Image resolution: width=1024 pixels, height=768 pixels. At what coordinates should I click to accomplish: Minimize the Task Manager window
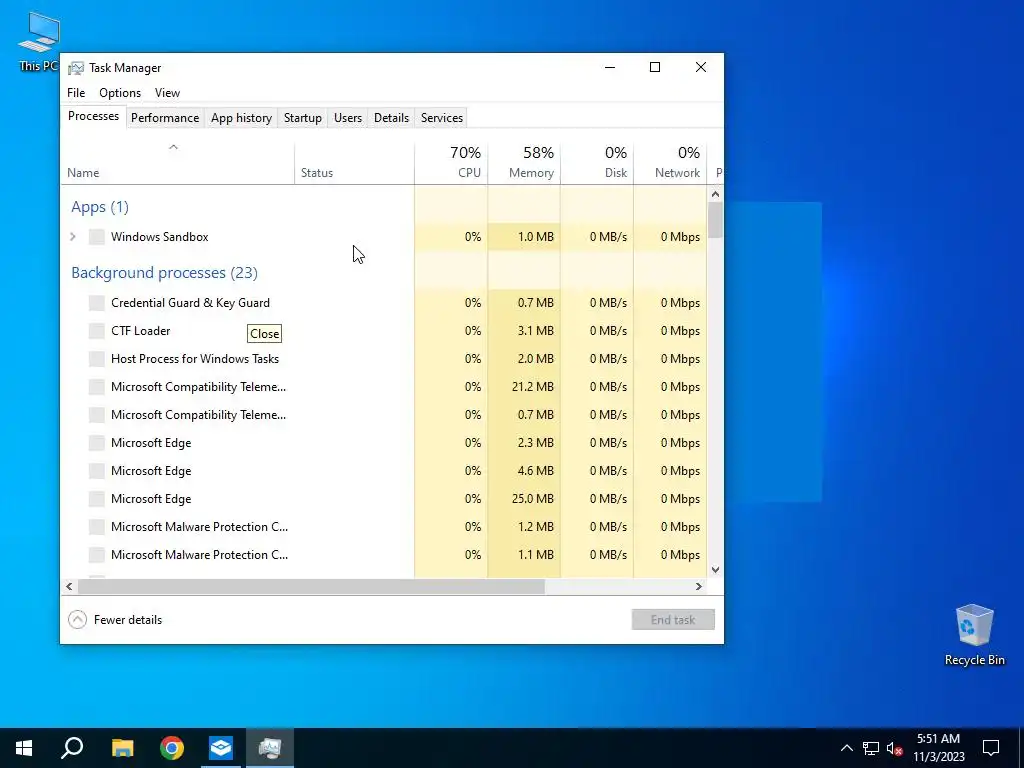[610, 67]
